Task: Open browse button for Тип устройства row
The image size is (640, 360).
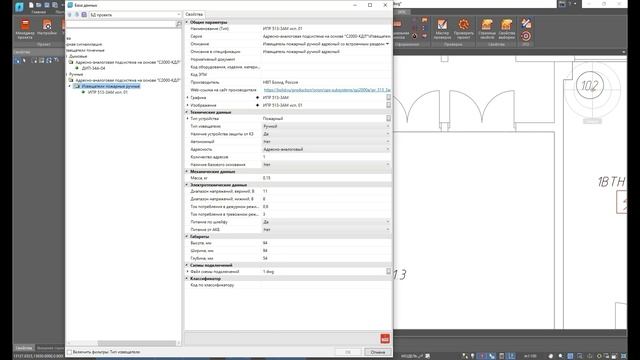Action: (388, 118)
